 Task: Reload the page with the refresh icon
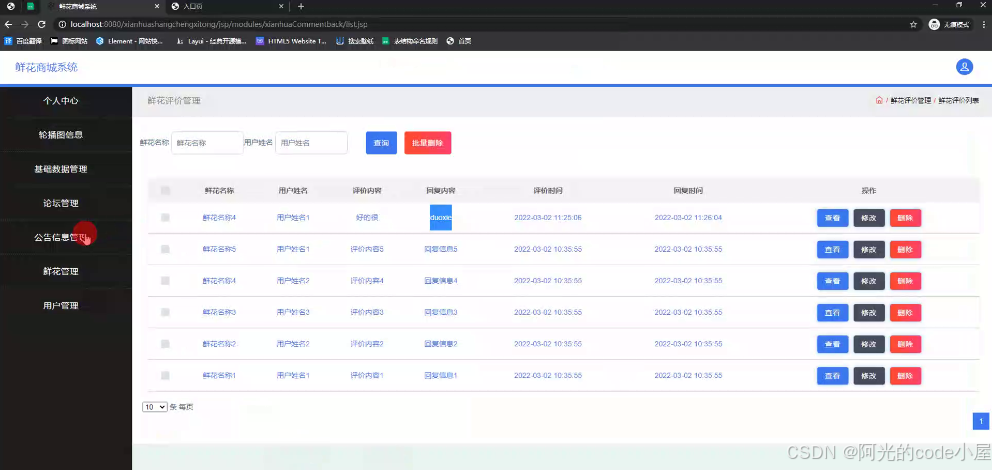click(42, 24)
